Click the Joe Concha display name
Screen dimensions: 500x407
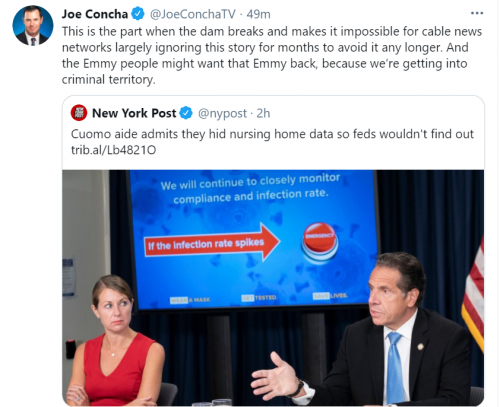coord(95,14)
